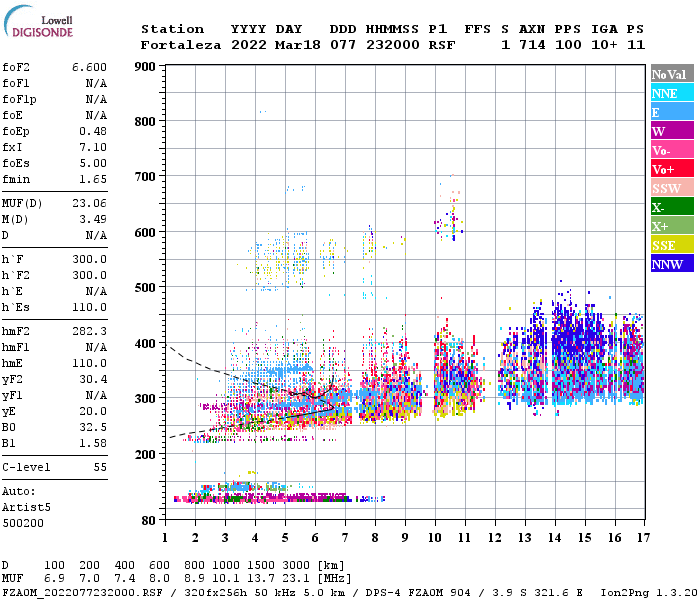Click the 80 km y-axis label

pos(149,521)
